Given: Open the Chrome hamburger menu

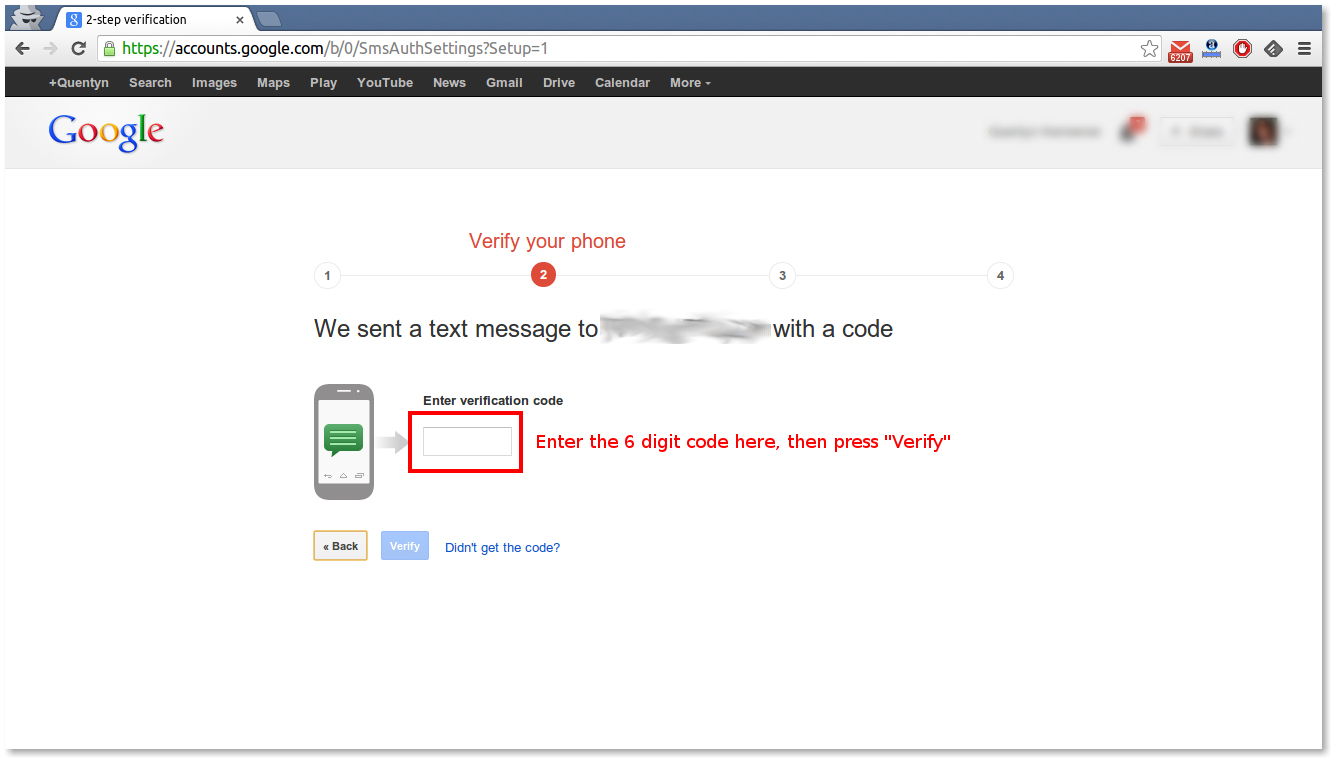Looking at the screenshot, I should (x=1304, y=48).
